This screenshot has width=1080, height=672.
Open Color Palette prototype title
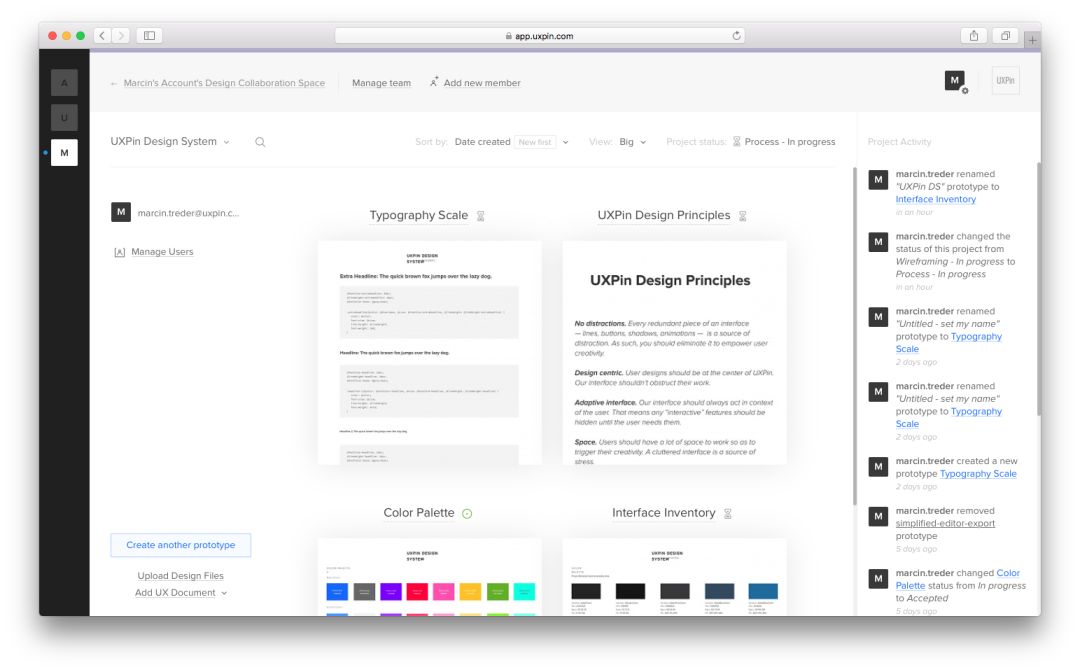pos(419,513)
